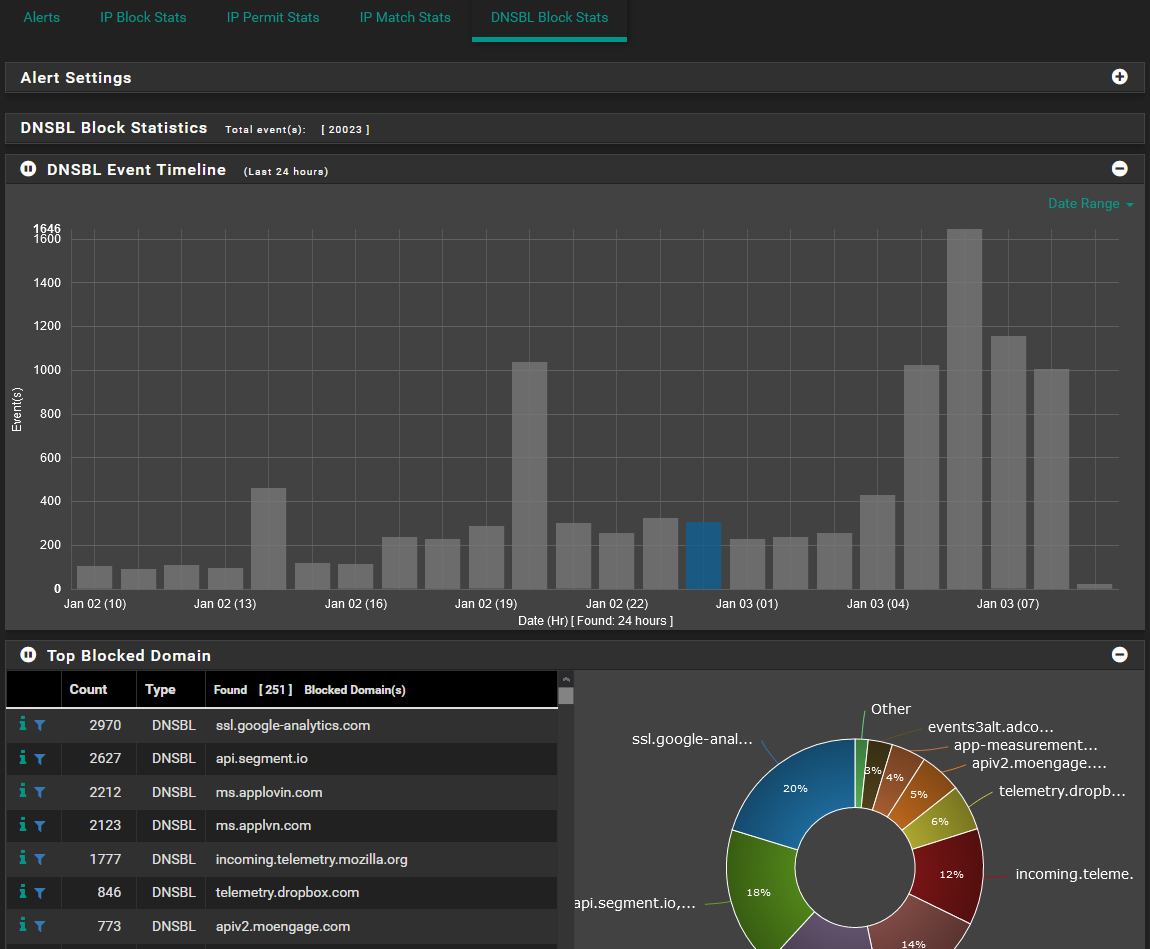Click the incoming.telemetry.mozilla.org domain text

[311, 859]
